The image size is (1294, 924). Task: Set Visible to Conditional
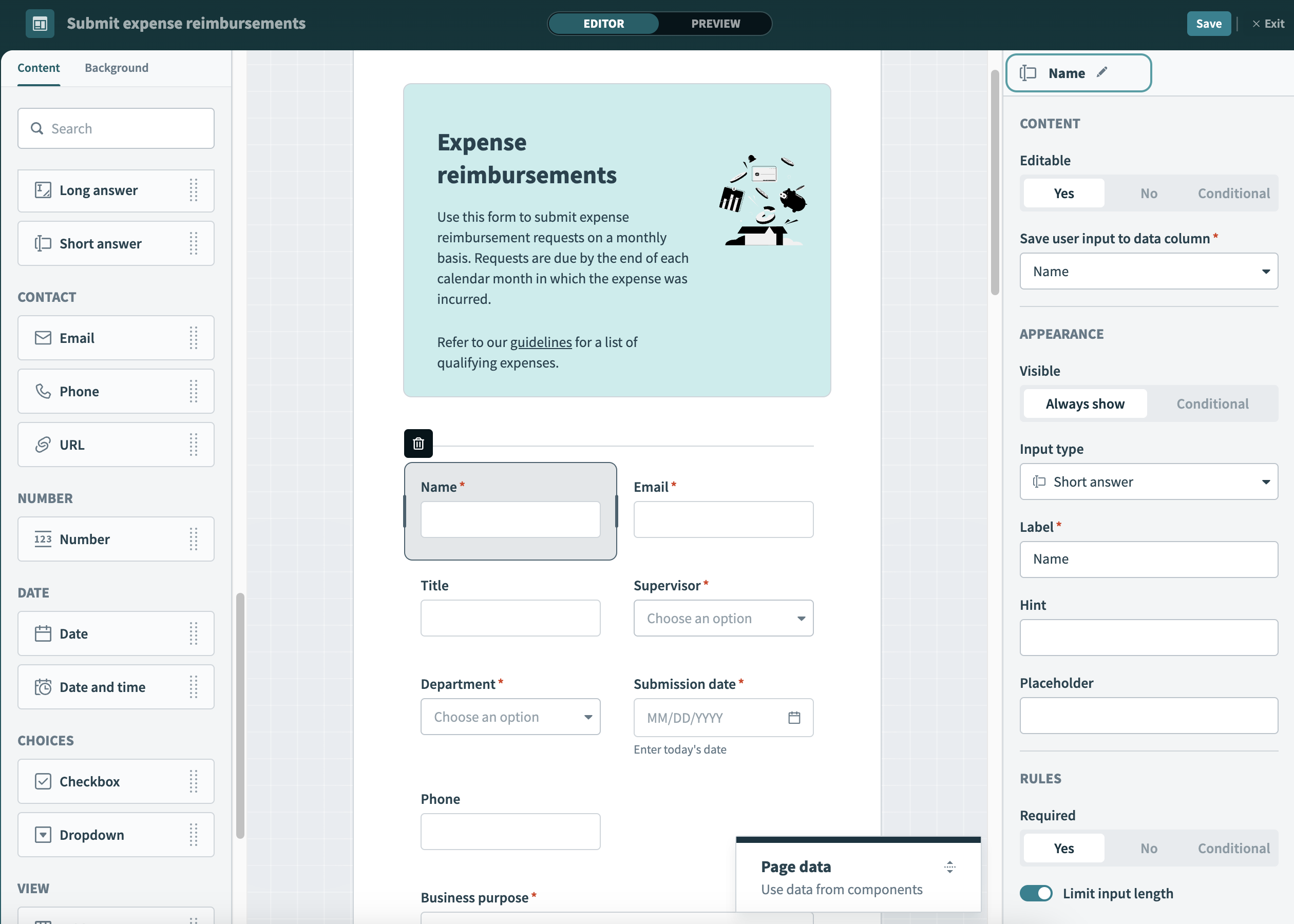[1212, 403]
